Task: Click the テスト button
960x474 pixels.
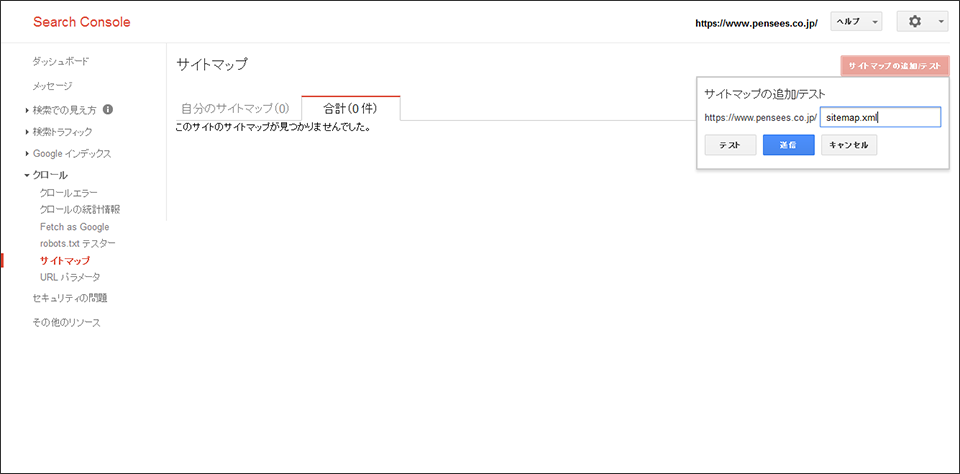Action: pyautogui.click(x=730, y=145)
